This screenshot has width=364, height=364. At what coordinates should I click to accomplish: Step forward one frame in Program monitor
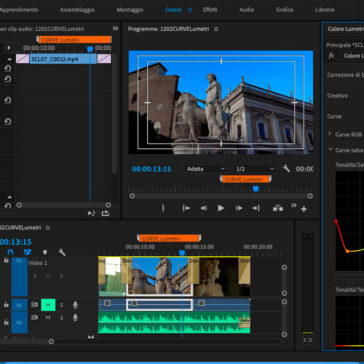[x=239, y=208]
